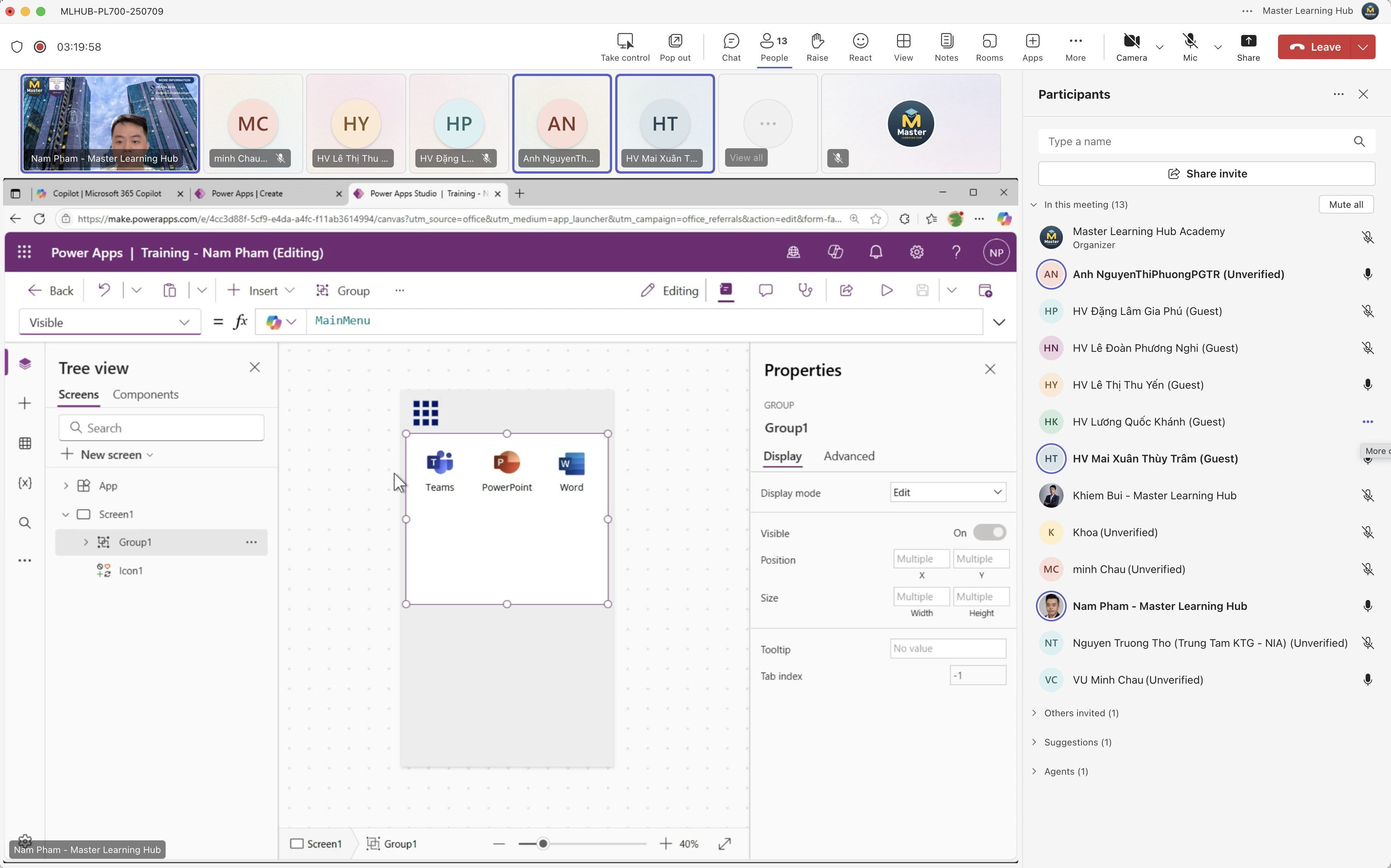Run the App checker stethoscope icon
1391x868 pixels.
[805, 290]
